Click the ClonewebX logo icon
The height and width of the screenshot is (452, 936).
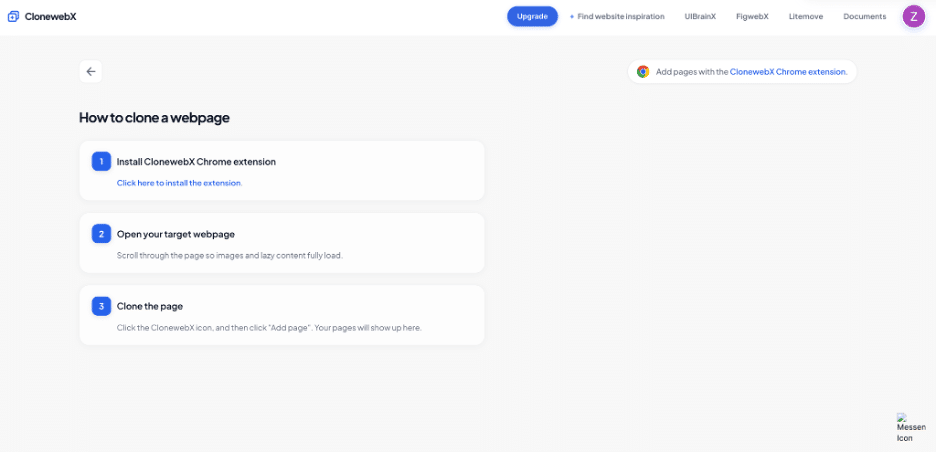point(13,16)
